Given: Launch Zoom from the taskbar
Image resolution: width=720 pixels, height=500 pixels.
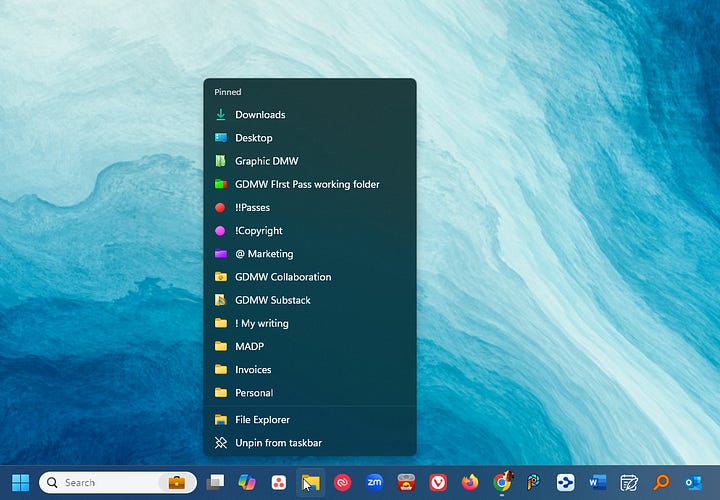Looking at the screenshot, I should (374, 483).
